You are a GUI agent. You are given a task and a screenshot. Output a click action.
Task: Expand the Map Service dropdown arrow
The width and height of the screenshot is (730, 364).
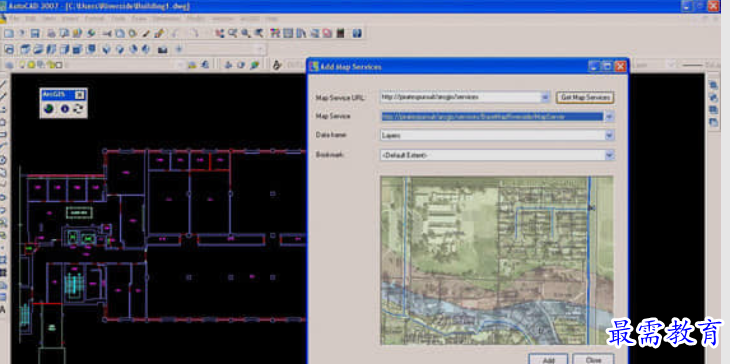pyautogui.click(x=609, y=116)
